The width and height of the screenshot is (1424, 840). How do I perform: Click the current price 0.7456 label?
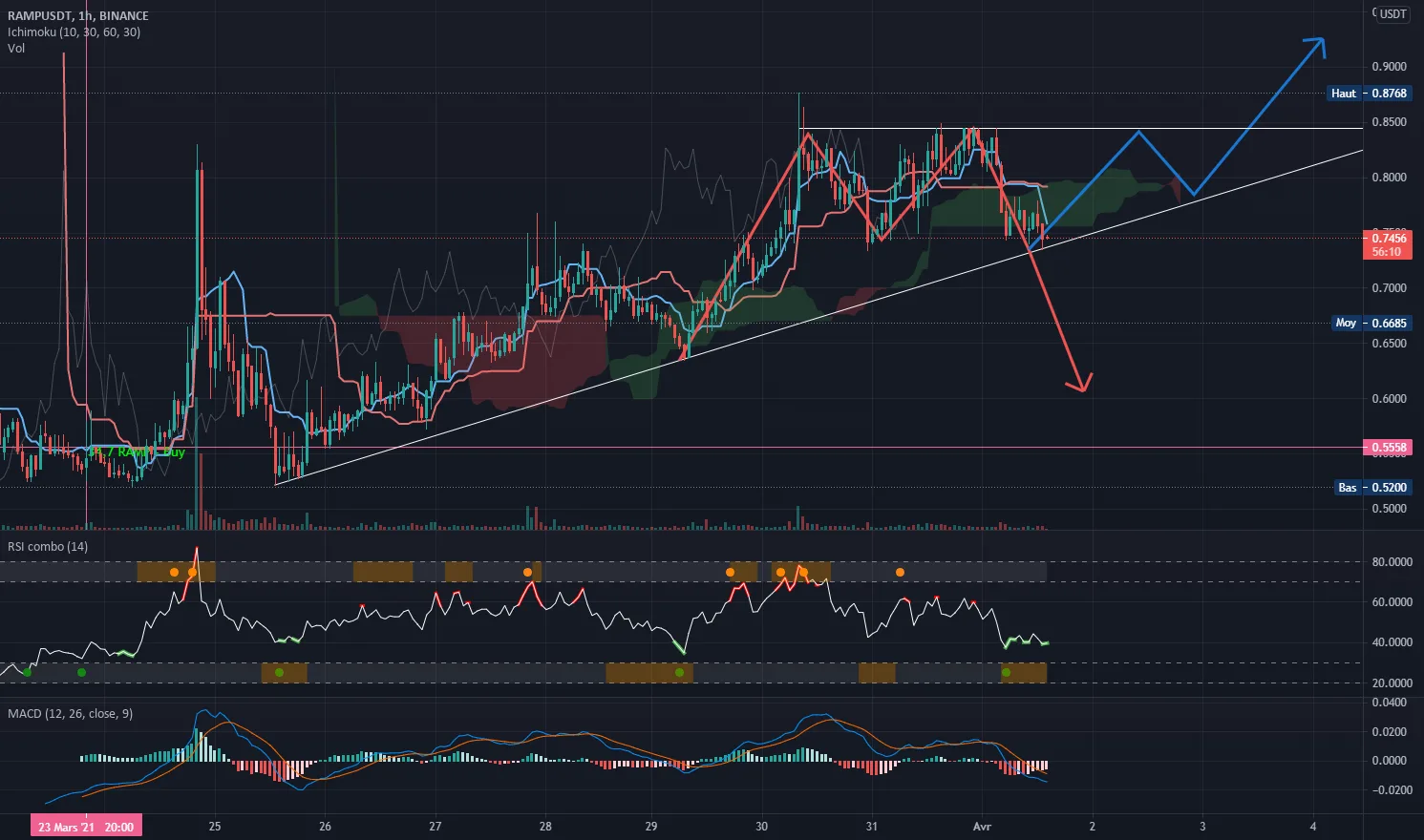tap(1389, 244)
